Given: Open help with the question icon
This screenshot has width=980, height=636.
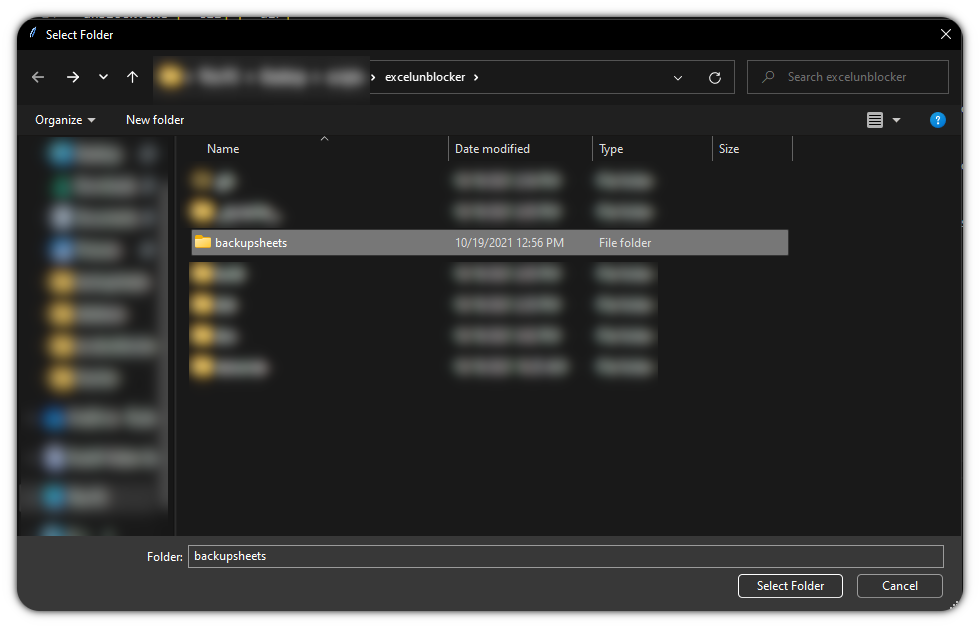Looking at the screenshot, I should [938, 120].
